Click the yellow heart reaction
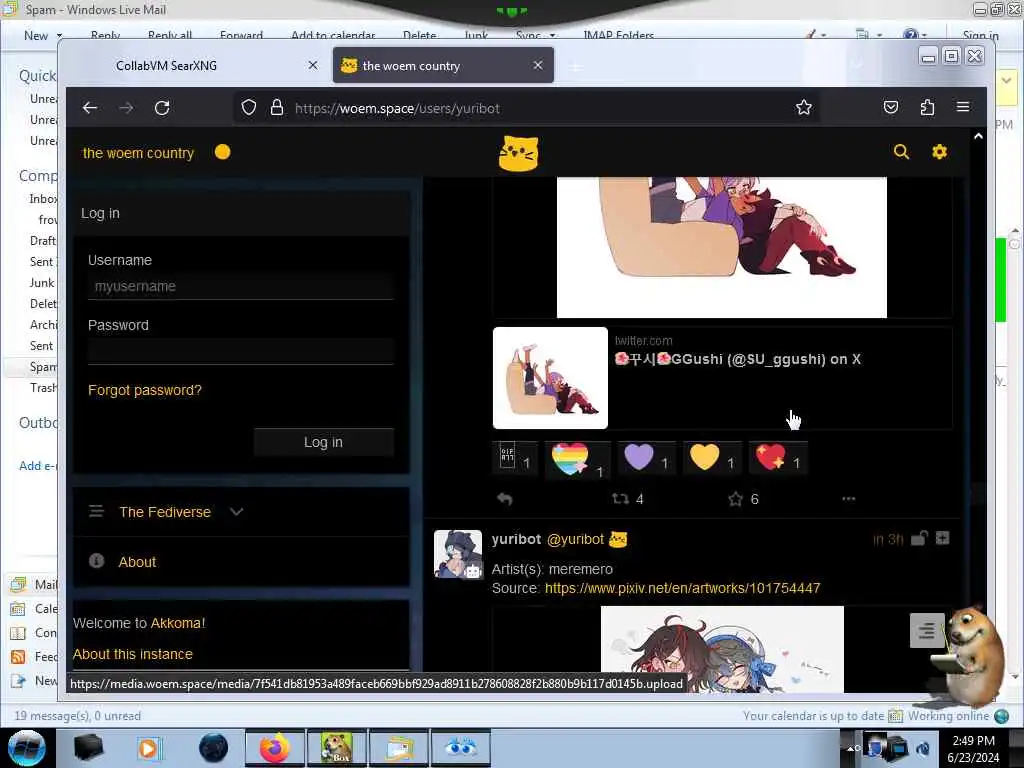1024x768 pixels. 712,457
